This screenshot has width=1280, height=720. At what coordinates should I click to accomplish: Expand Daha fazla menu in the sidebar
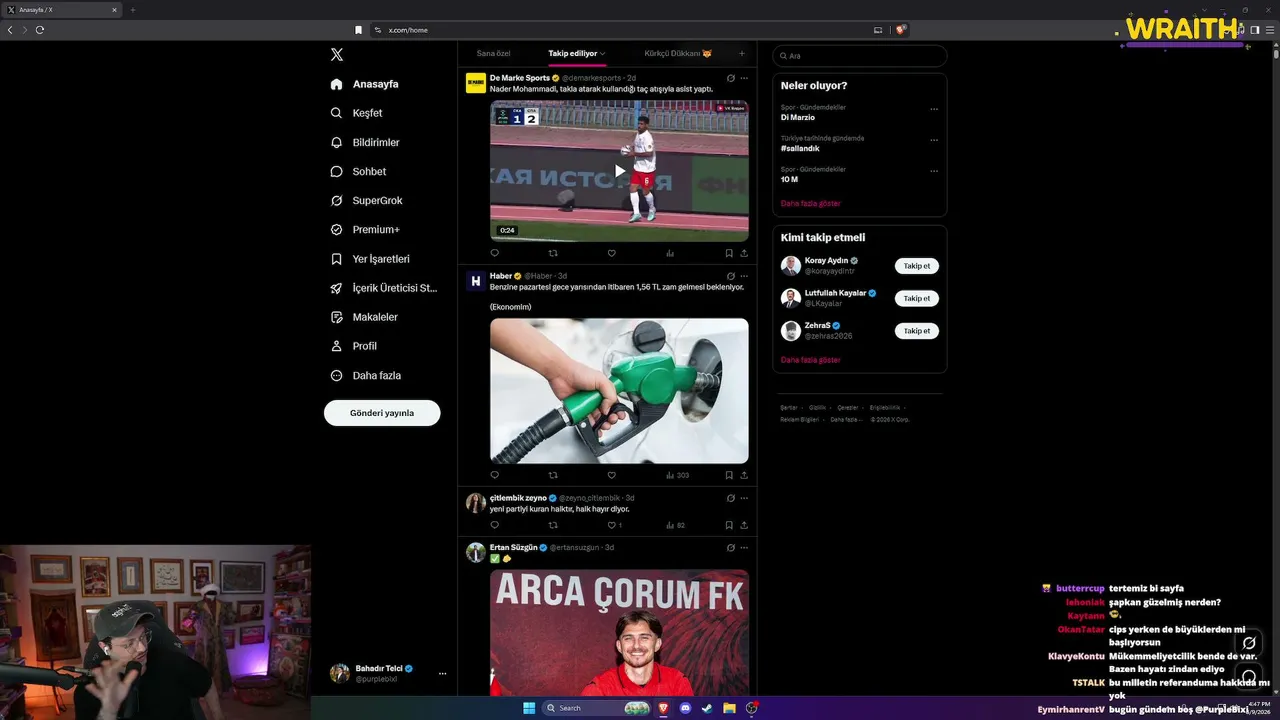[x=366, y=375]
